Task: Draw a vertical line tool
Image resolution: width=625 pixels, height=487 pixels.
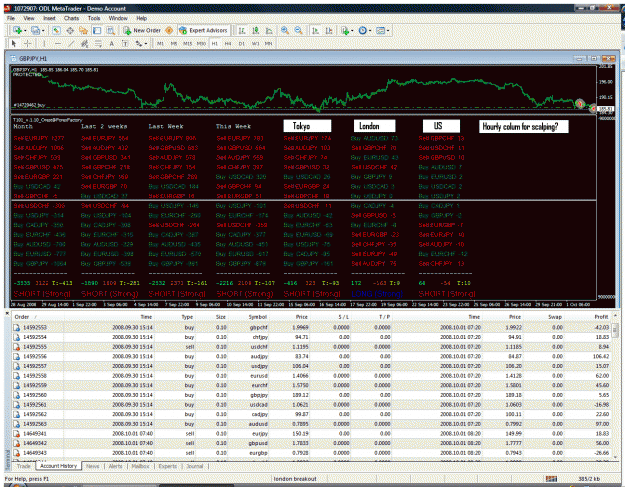Action: tap(44, 43)
